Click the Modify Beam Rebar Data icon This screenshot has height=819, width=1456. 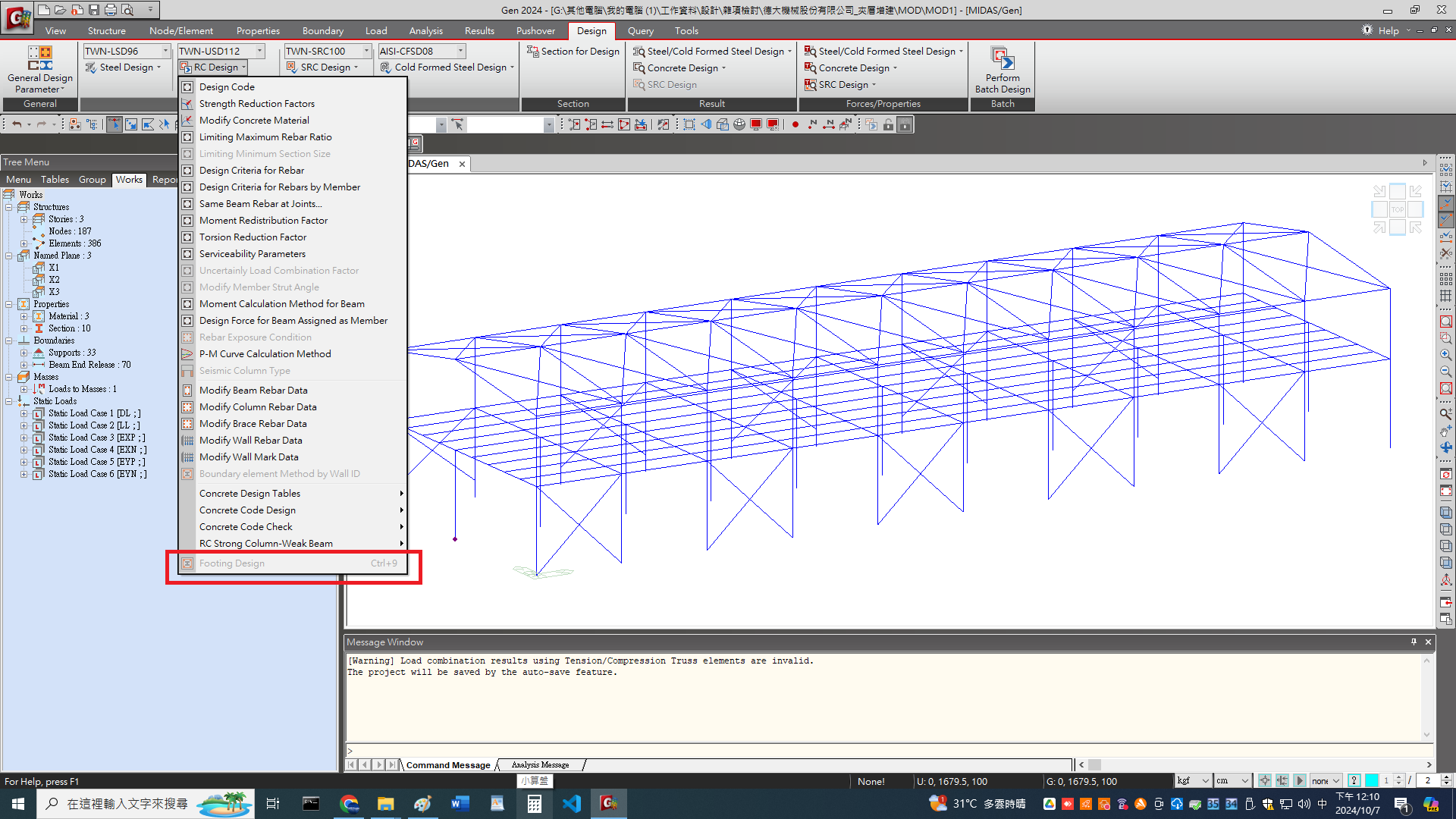point(187,390)
